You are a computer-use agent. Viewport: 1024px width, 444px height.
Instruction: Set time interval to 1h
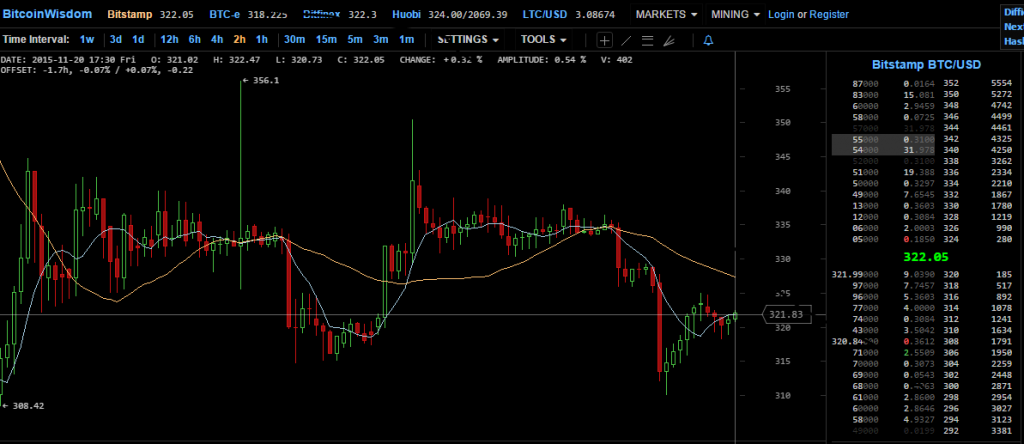(261, 40)
